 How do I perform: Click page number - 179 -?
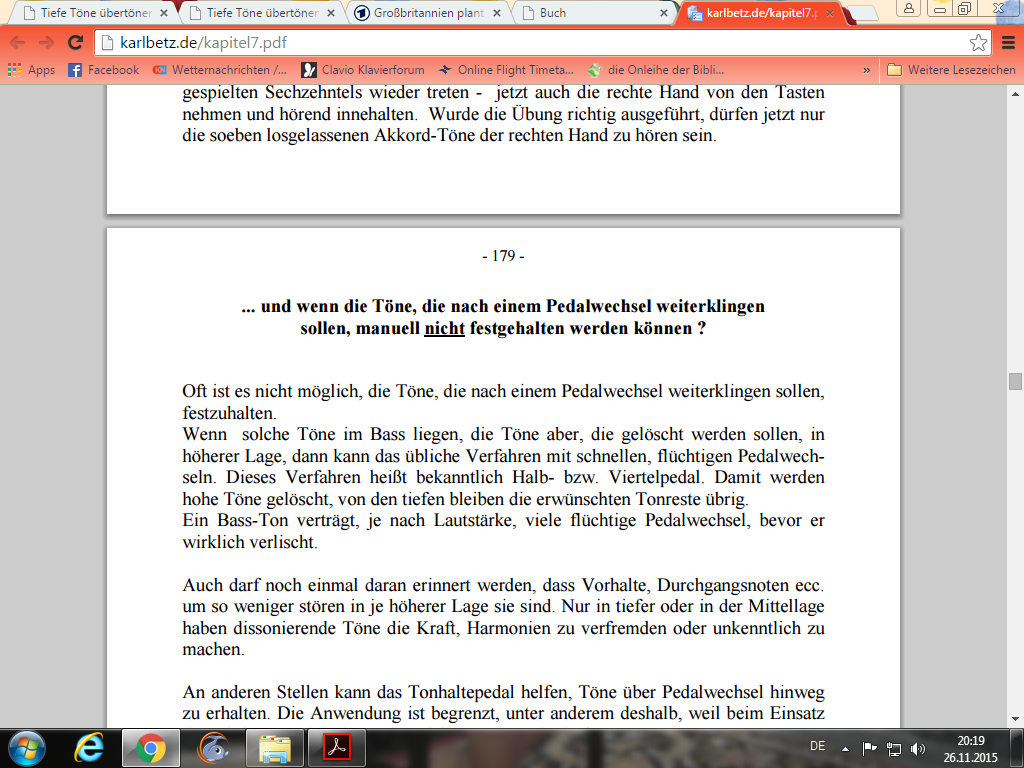(x=504, y=256)
